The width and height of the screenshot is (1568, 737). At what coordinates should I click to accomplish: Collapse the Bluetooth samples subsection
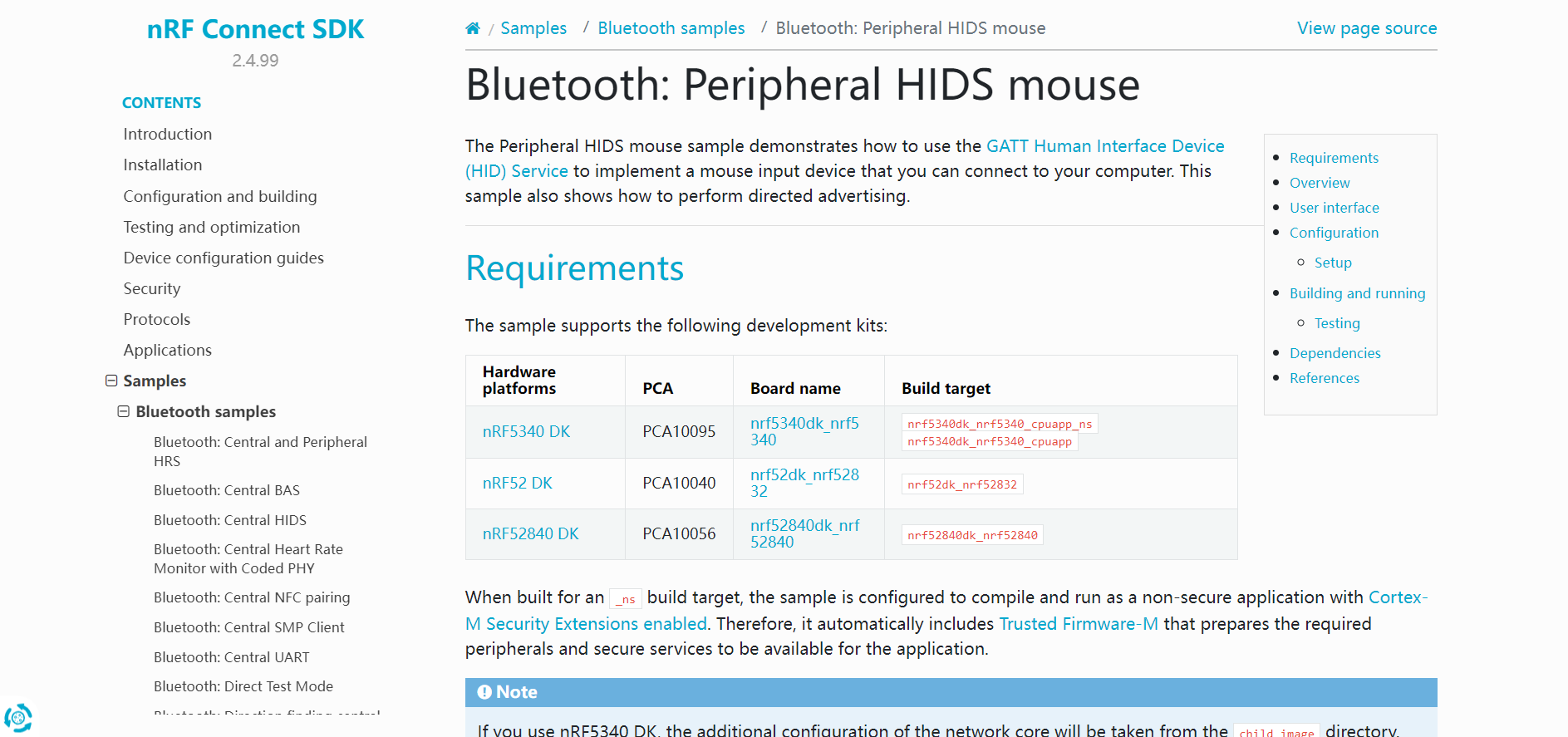click(x=124, y=411)
